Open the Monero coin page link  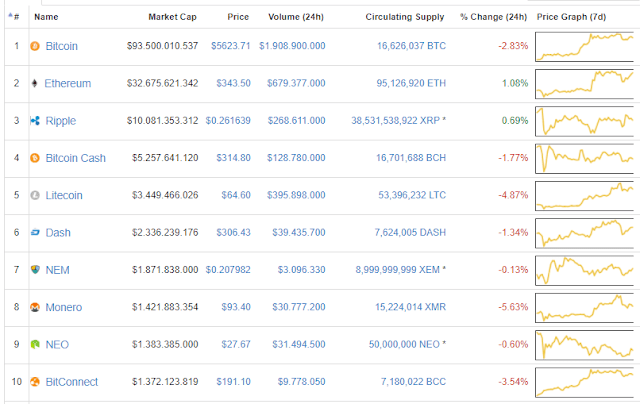click(64, 307)
